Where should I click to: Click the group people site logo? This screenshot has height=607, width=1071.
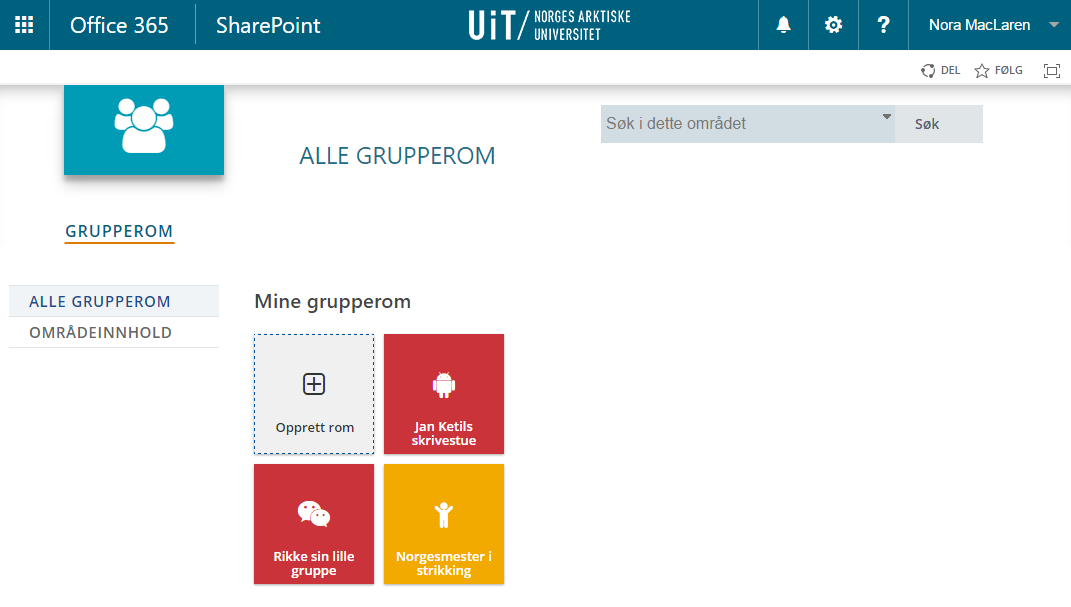[x=144, y=127]
